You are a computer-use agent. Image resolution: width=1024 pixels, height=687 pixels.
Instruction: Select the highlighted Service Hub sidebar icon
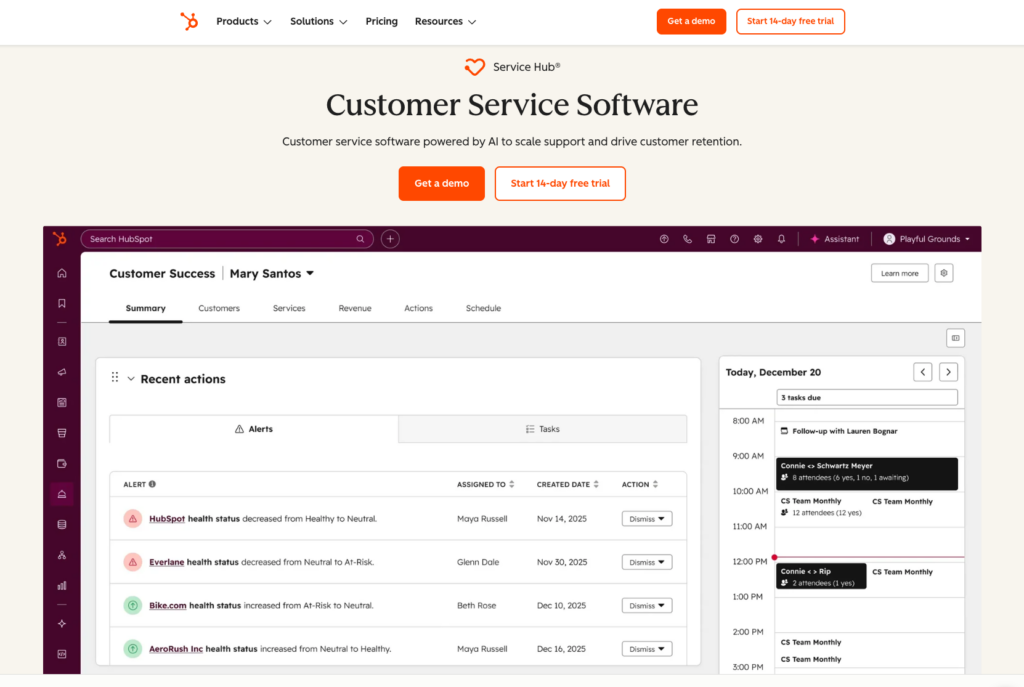61,493
